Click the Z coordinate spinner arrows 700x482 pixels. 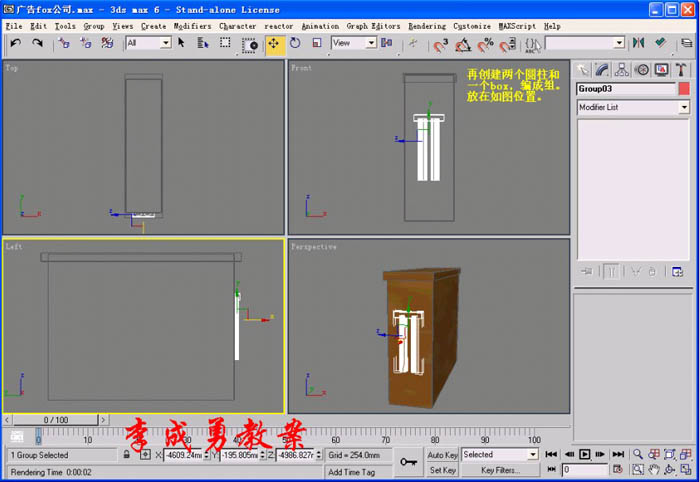[x=318, y=455]
